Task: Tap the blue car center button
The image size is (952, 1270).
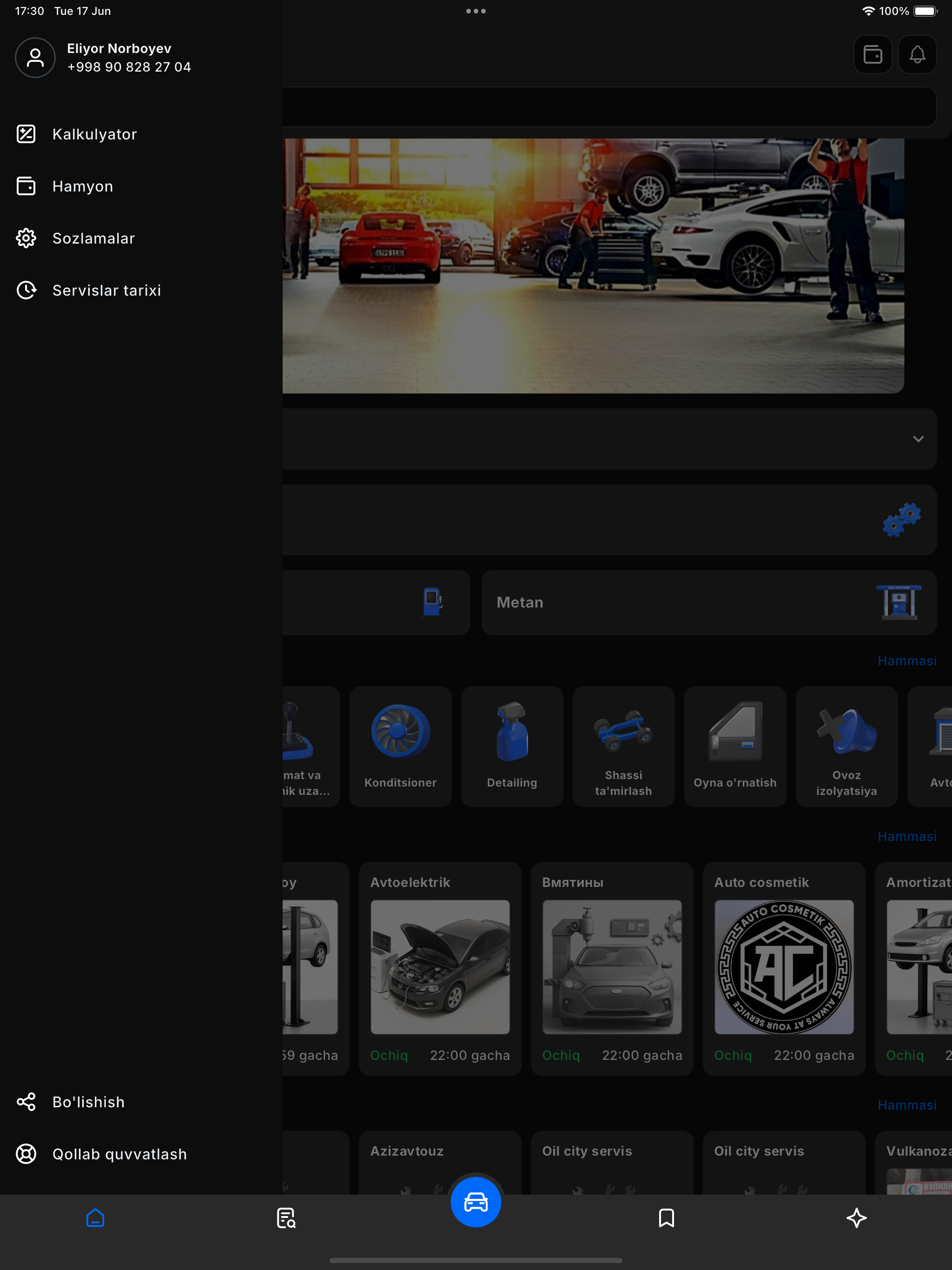Action: [476, 1202]
